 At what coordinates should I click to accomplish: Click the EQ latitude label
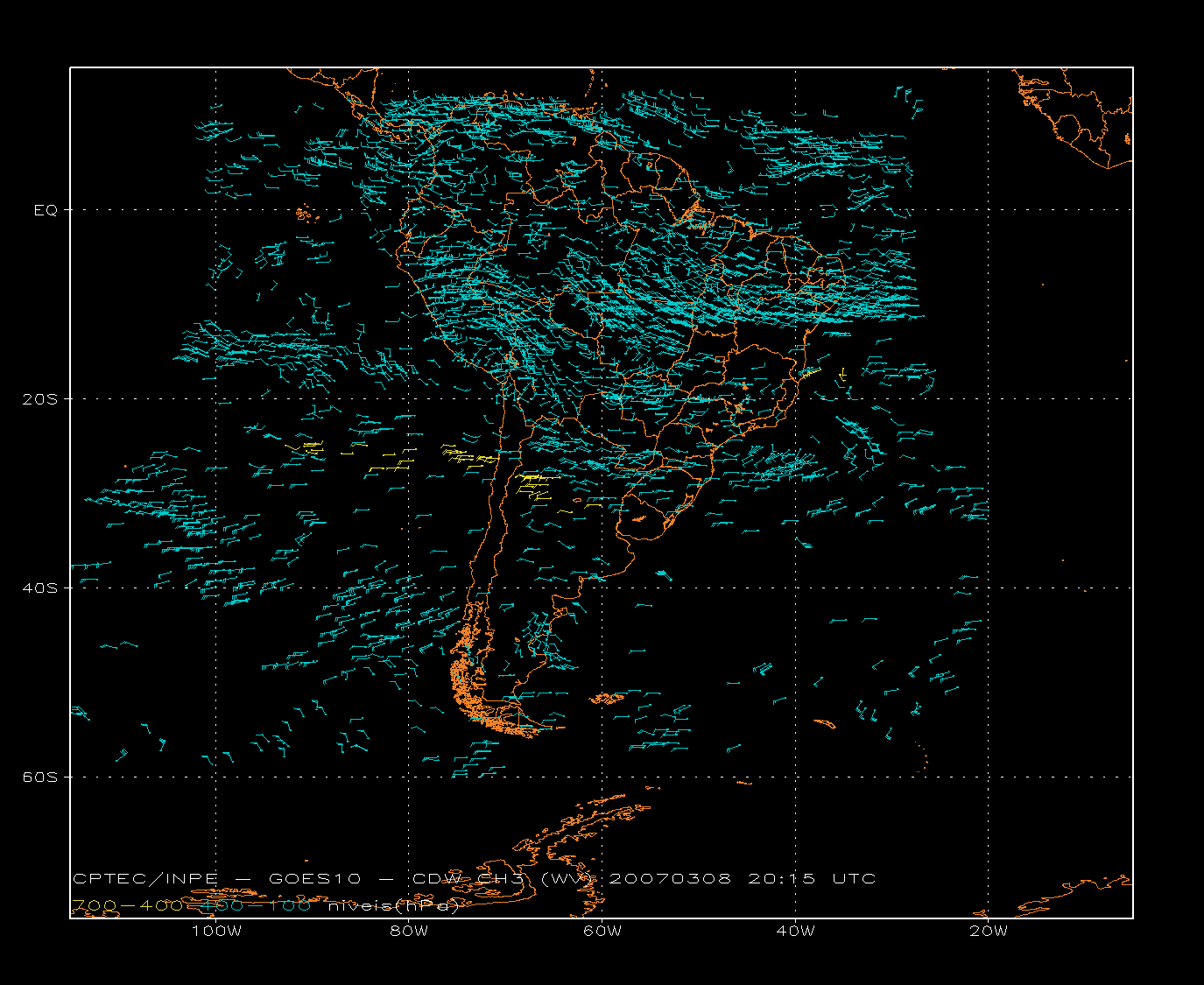click(46, 210)
